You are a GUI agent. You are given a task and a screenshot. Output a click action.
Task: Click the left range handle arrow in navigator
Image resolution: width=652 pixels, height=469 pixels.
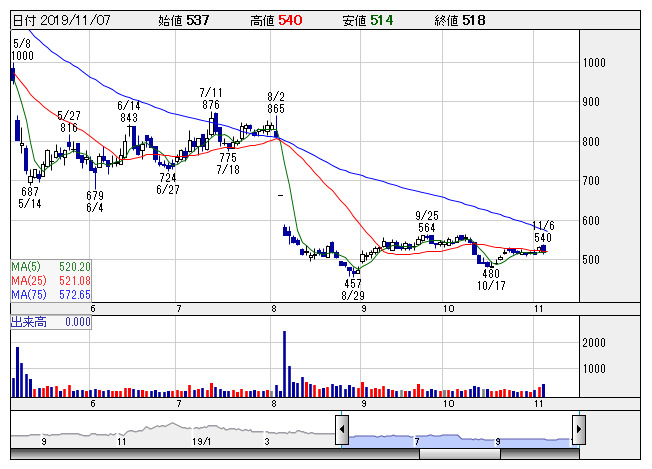(x=341, y=431)
